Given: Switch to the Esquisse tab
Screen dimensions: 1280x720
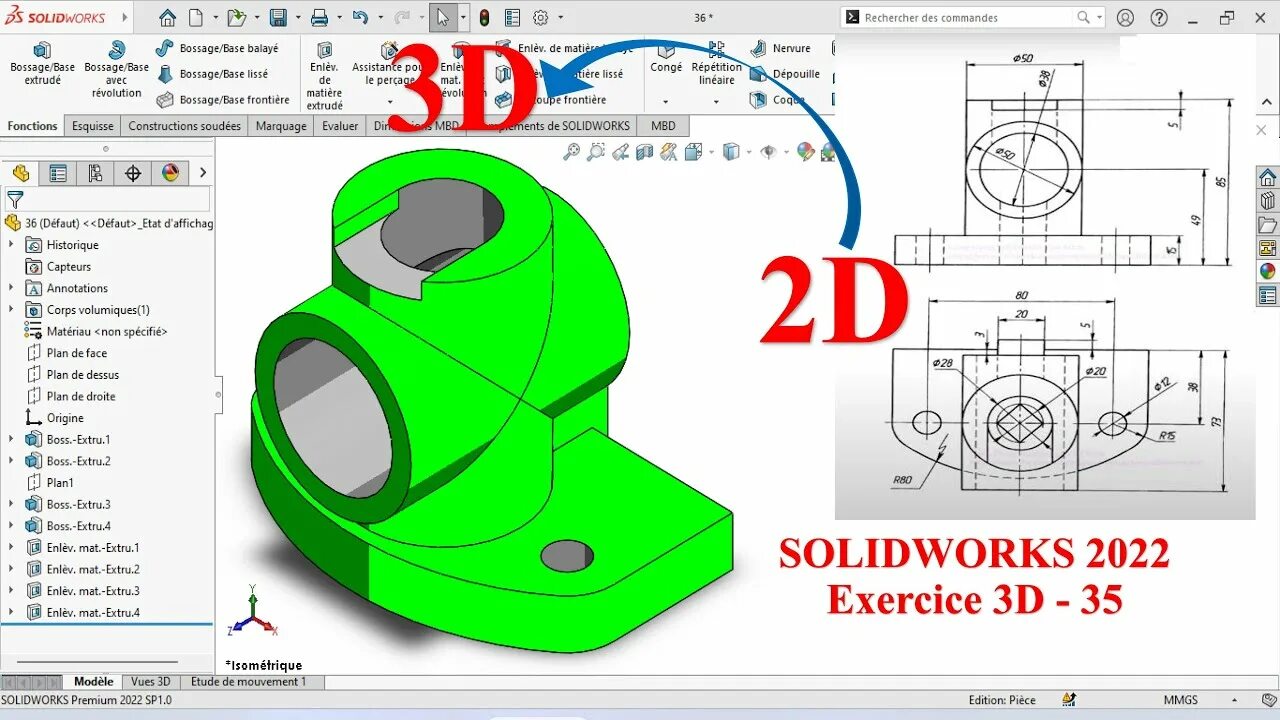Looking at the screenshot, I should 92,125.
